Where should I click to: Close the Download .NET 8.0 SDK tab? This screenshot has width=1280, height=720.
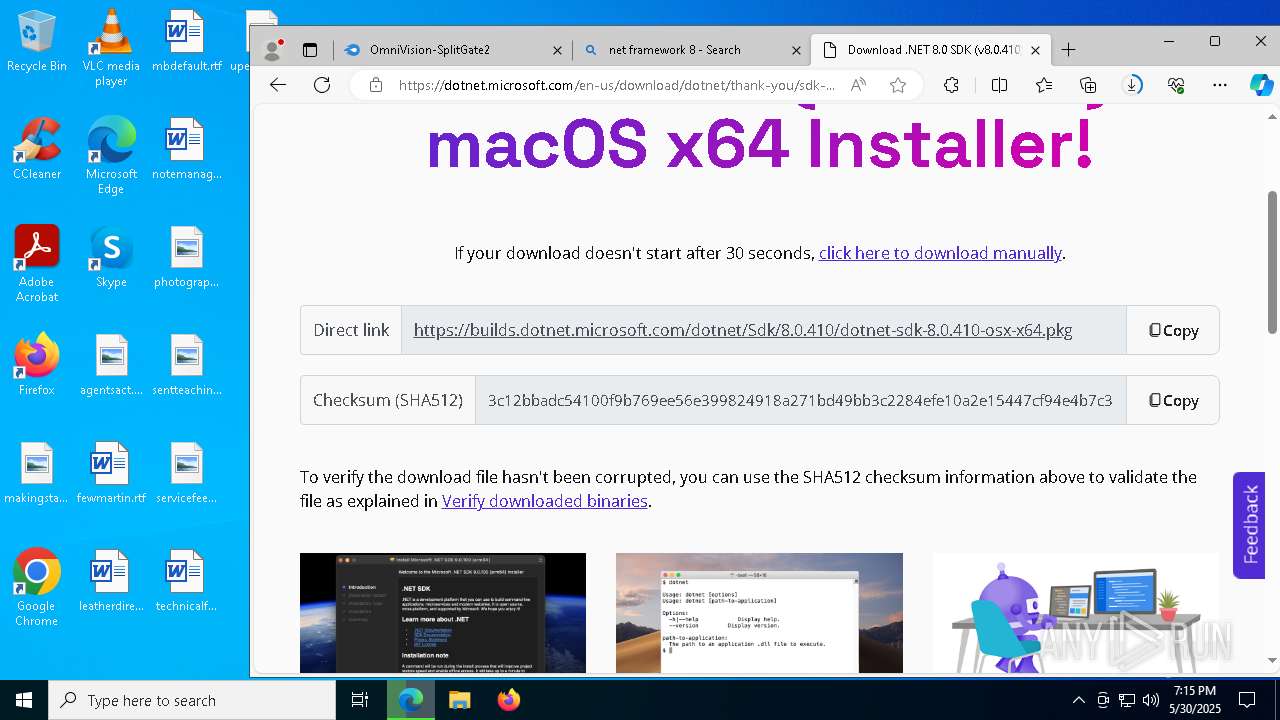(1035, 50)
